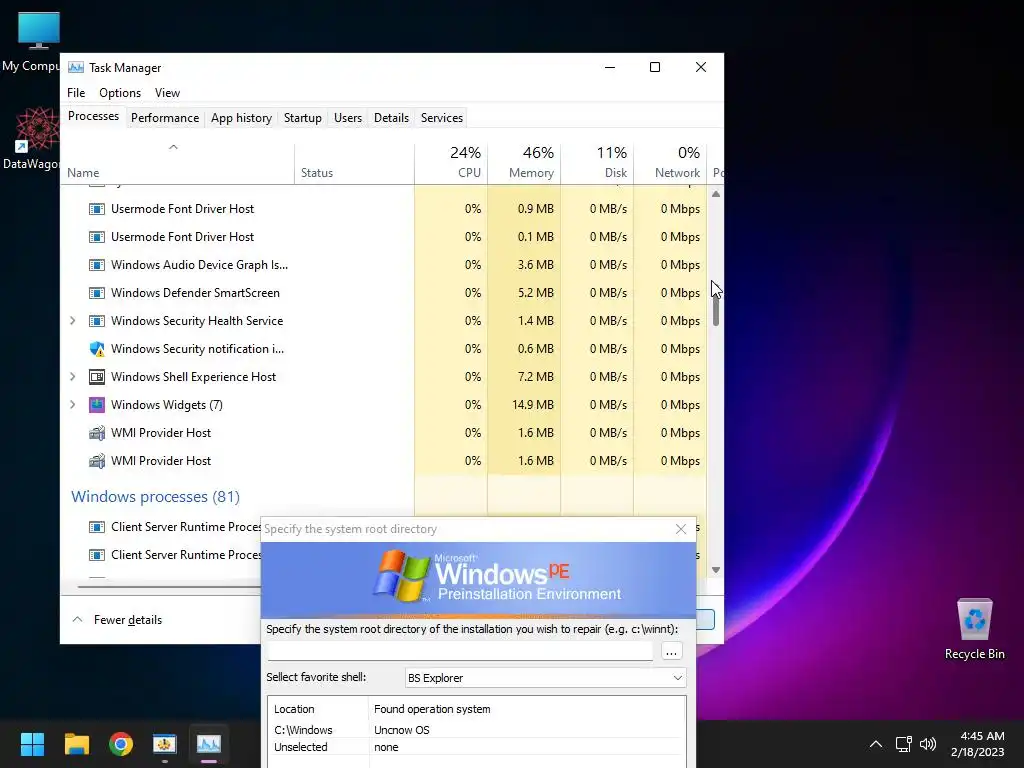Click the Found operation system column header

[432, 709]
